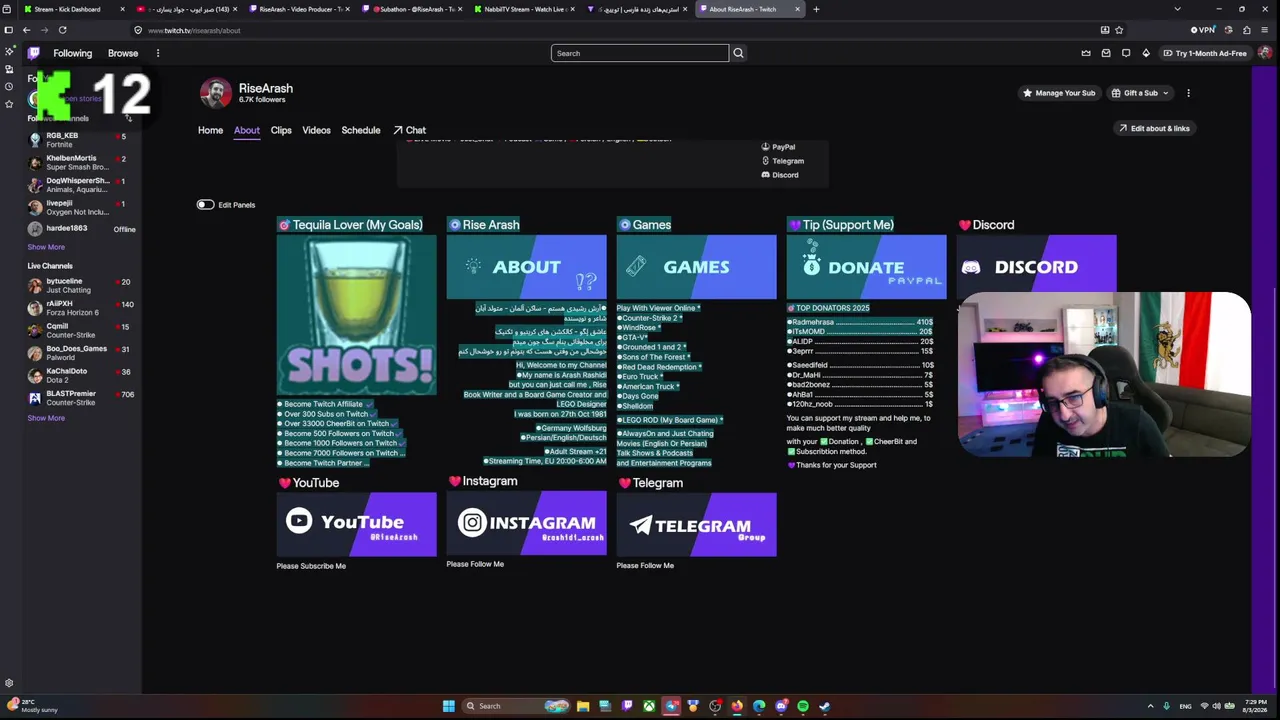
Task: Open the Whispers chat bubble icon
Action: [x=1126, y=53]
